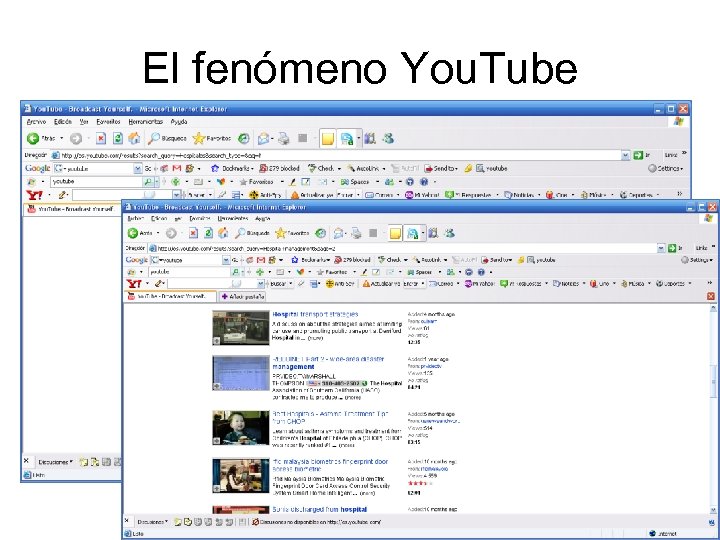Click Check button in rear window Google toolbar
This screenshot has height=540, width=720.
coord(324,169)
